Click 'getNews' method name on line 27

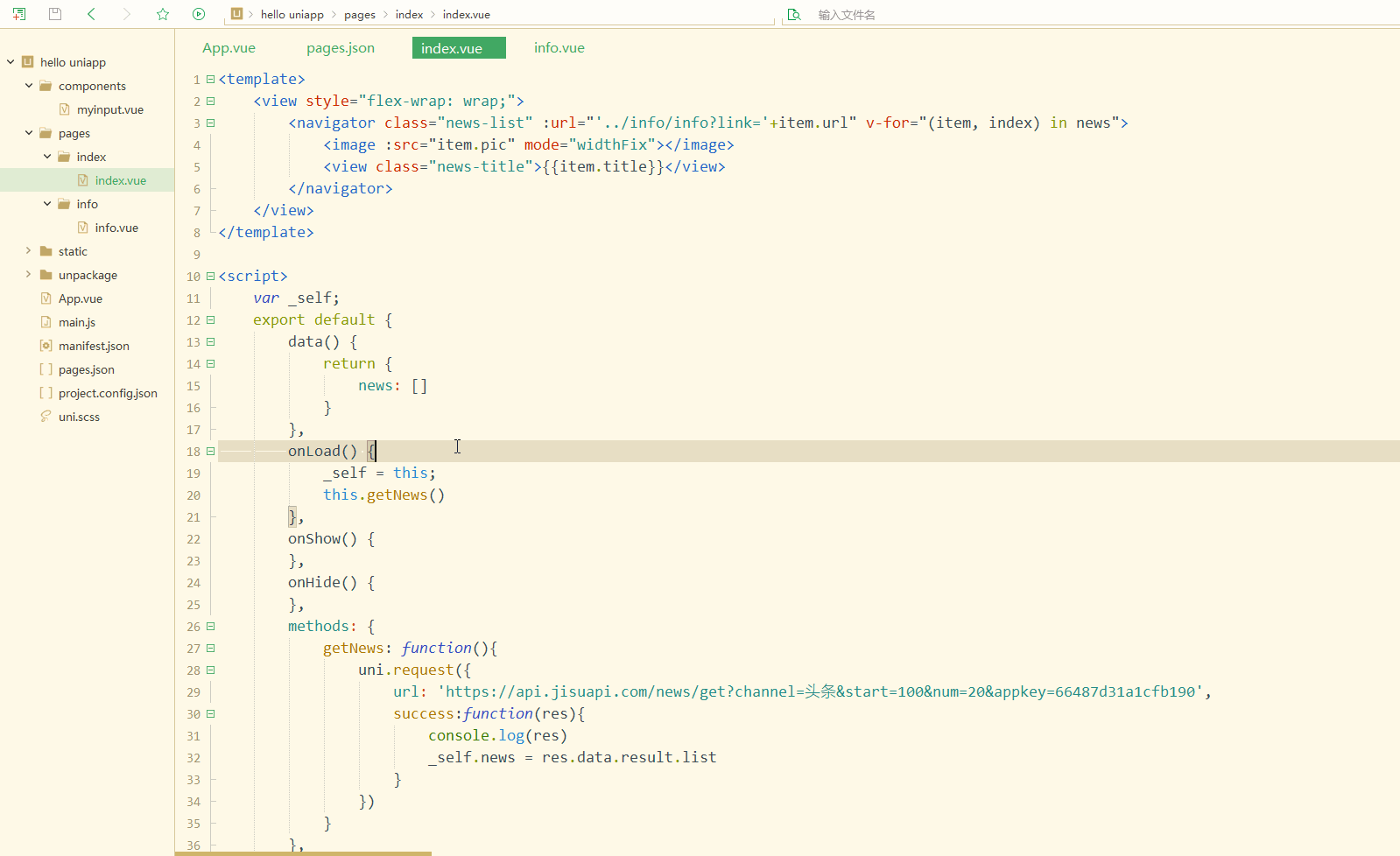354,649
